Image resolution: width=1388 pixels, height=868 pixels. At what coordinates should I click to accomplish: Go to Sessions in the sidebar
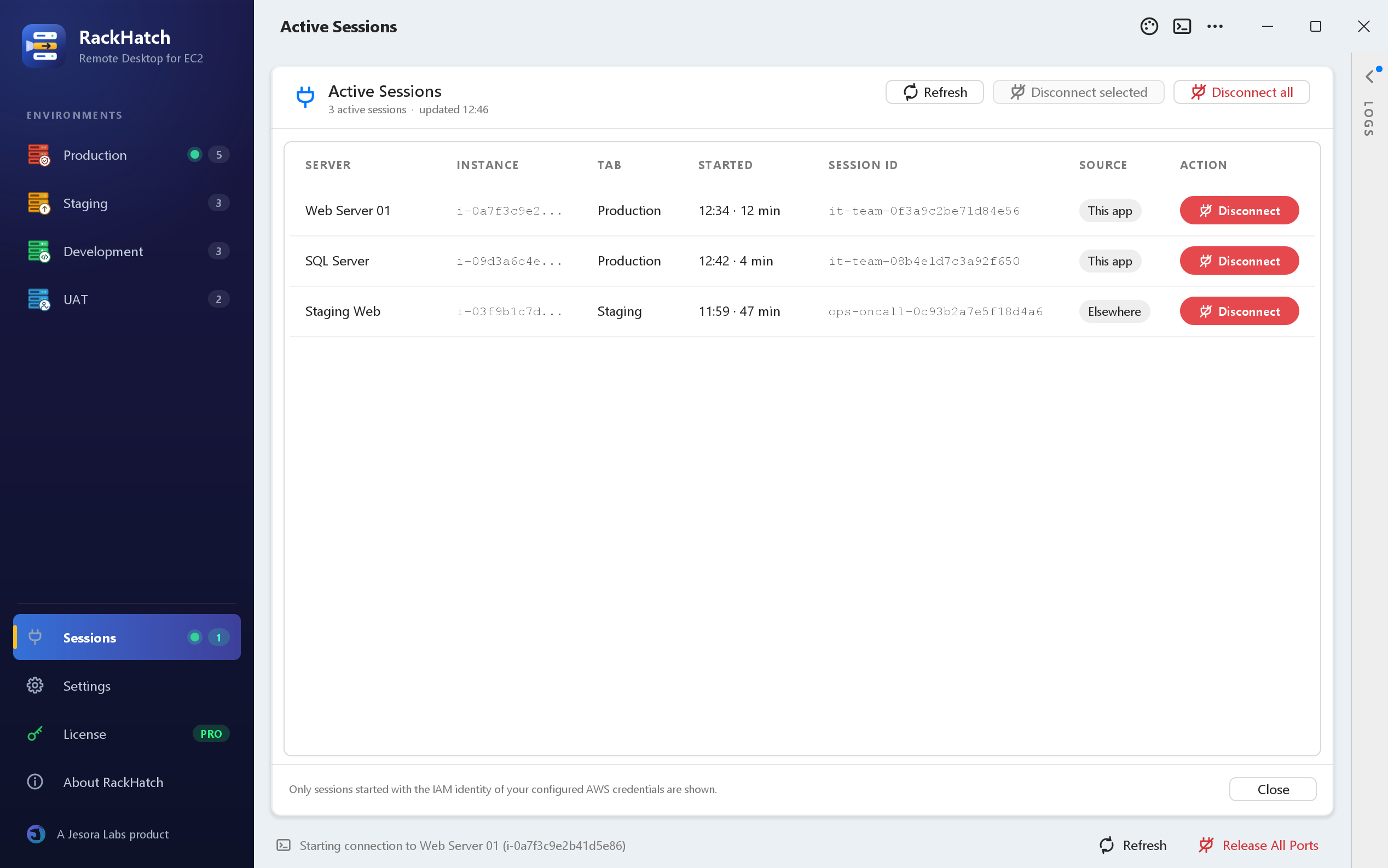[x=127, y=636]
